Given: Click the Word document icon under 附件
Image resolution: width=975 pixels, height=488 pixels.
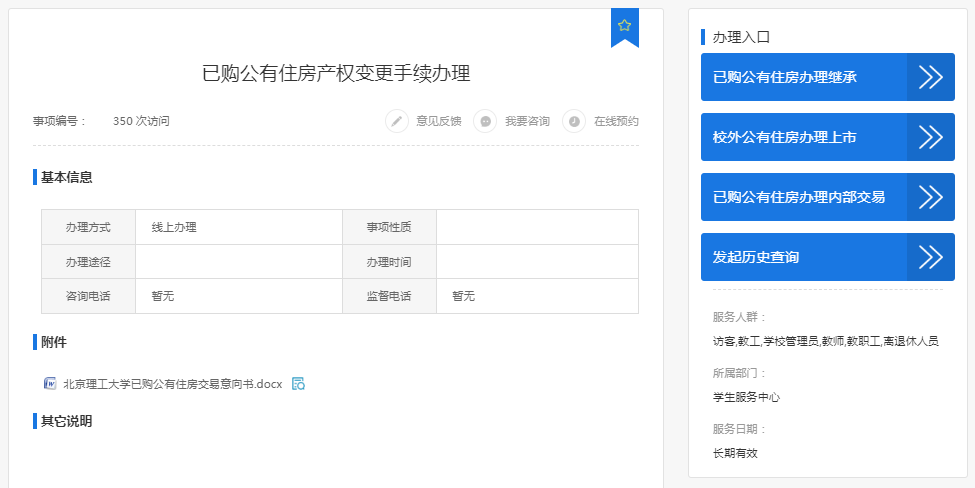Looking at the screenshot, I should click(x=50, y=383).
